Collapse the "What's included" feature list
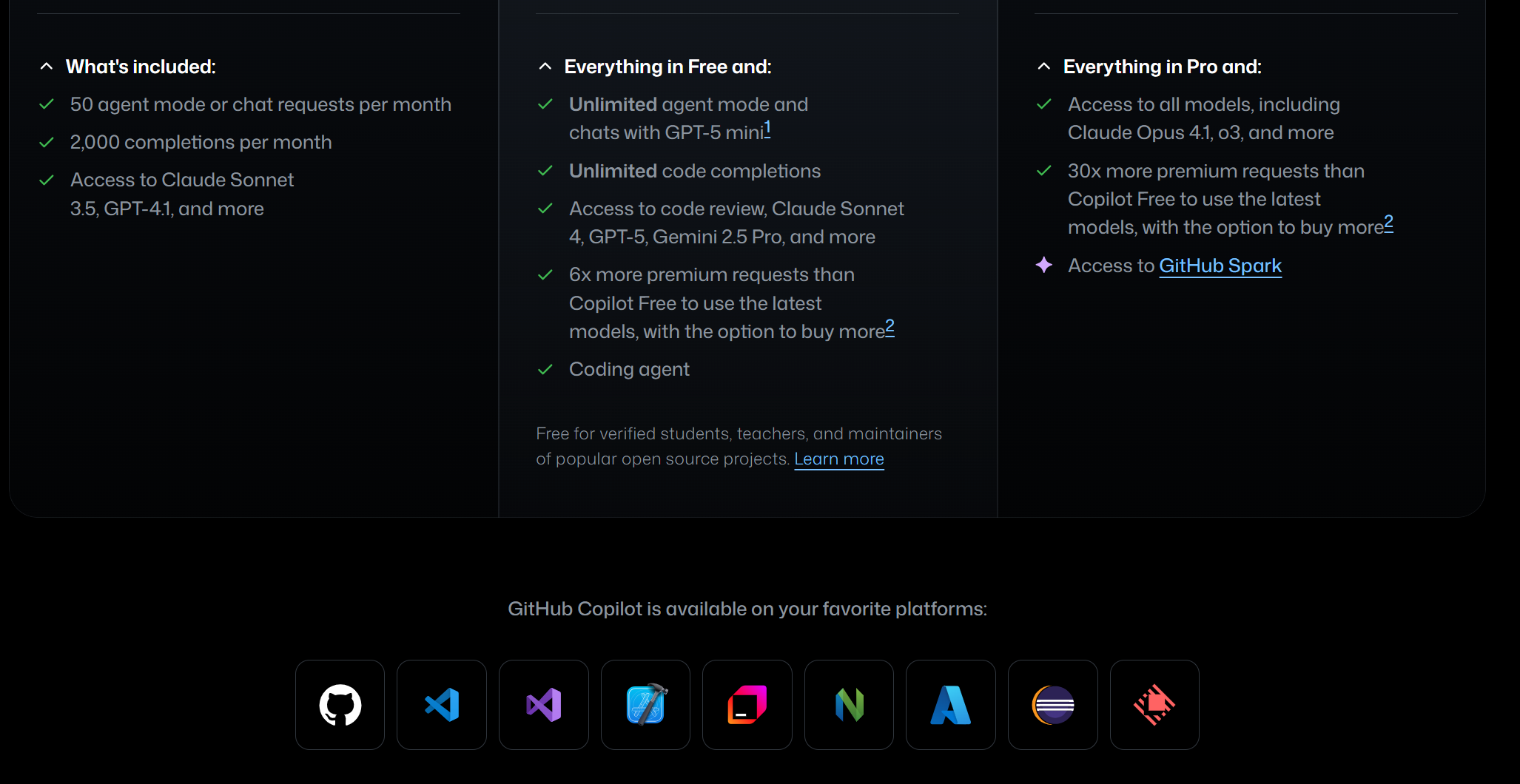 coord(47,67)
